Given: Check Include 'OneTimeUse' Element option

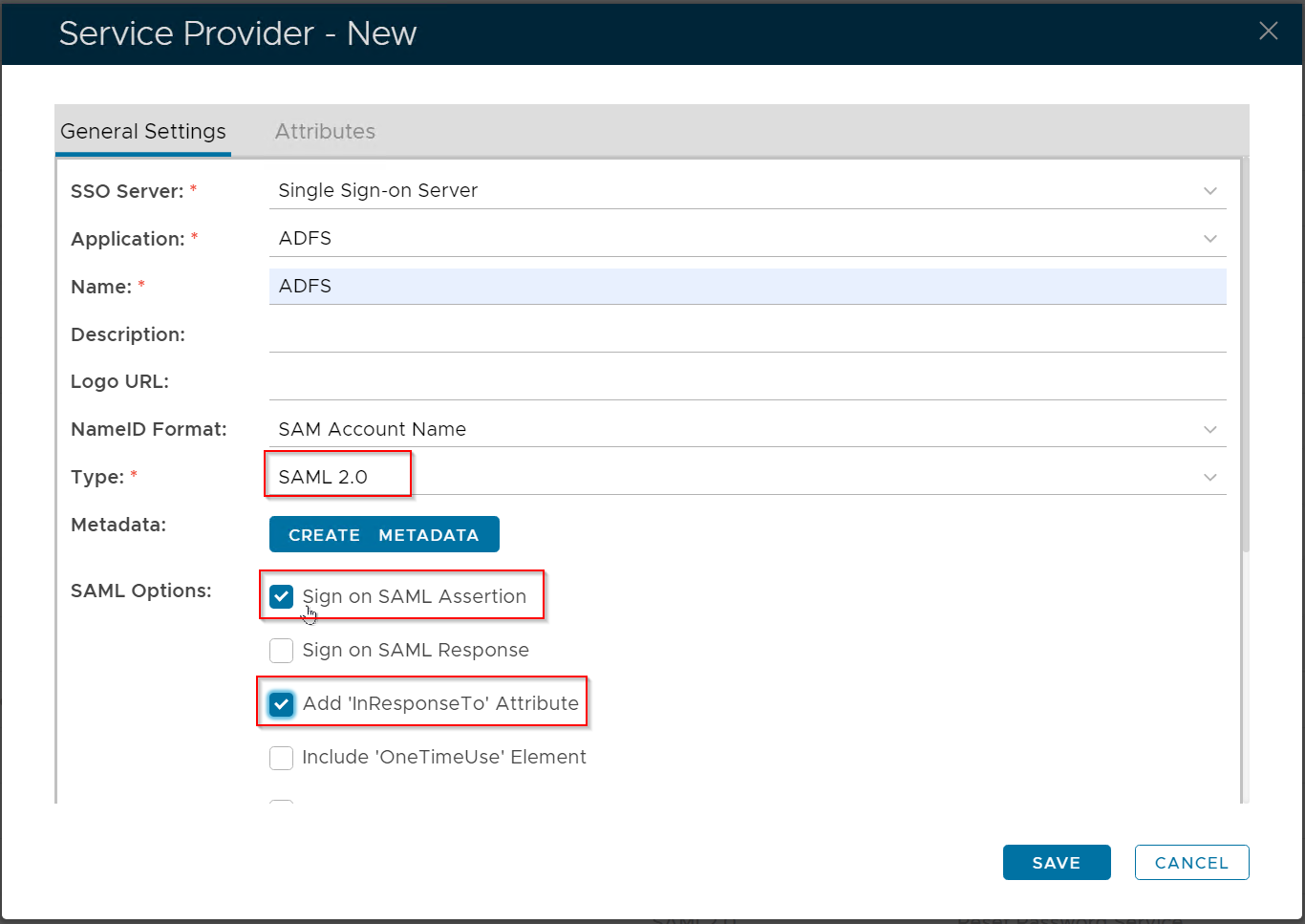Looking at the screenshot, I should 281,758.
